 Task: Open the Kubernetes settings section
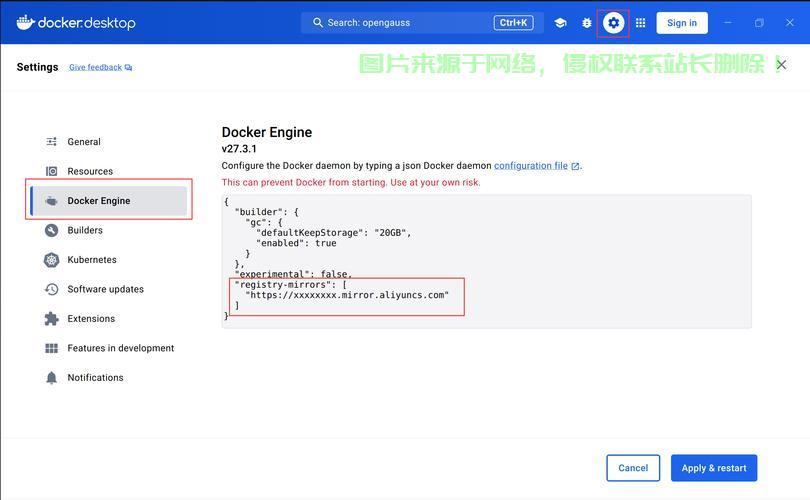pos(109,260)
